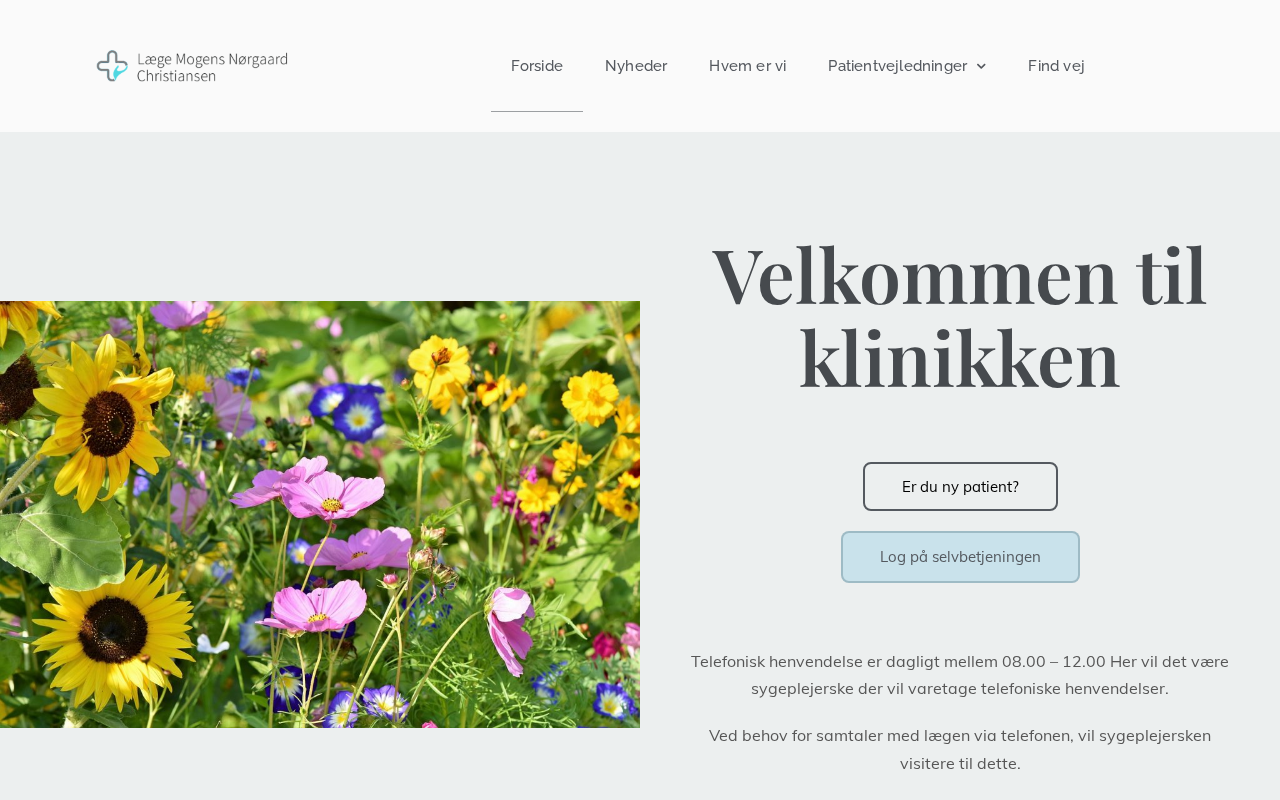Navigate to Find vej
1280x800 pixels.
1056,66
